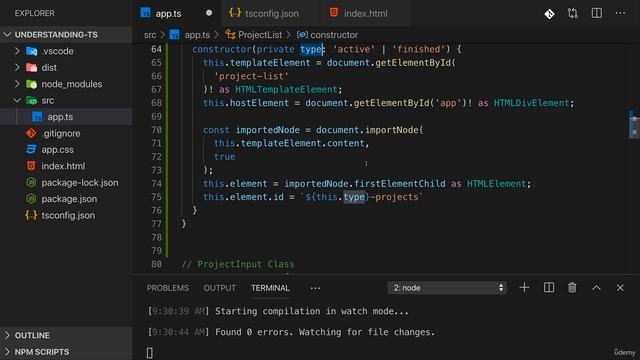Click the 'project-list' string on line 66
The height and width of the screenshot is (360, 640).
tap(251, 76)
